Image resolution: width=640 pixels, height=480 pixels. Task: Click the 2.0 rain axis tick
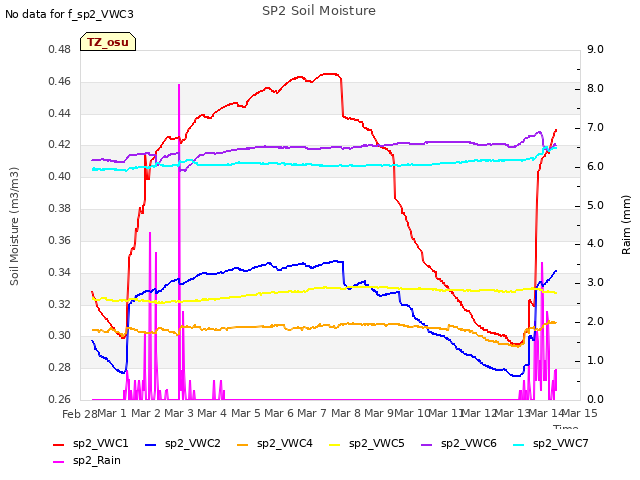(x=595, y=321)
